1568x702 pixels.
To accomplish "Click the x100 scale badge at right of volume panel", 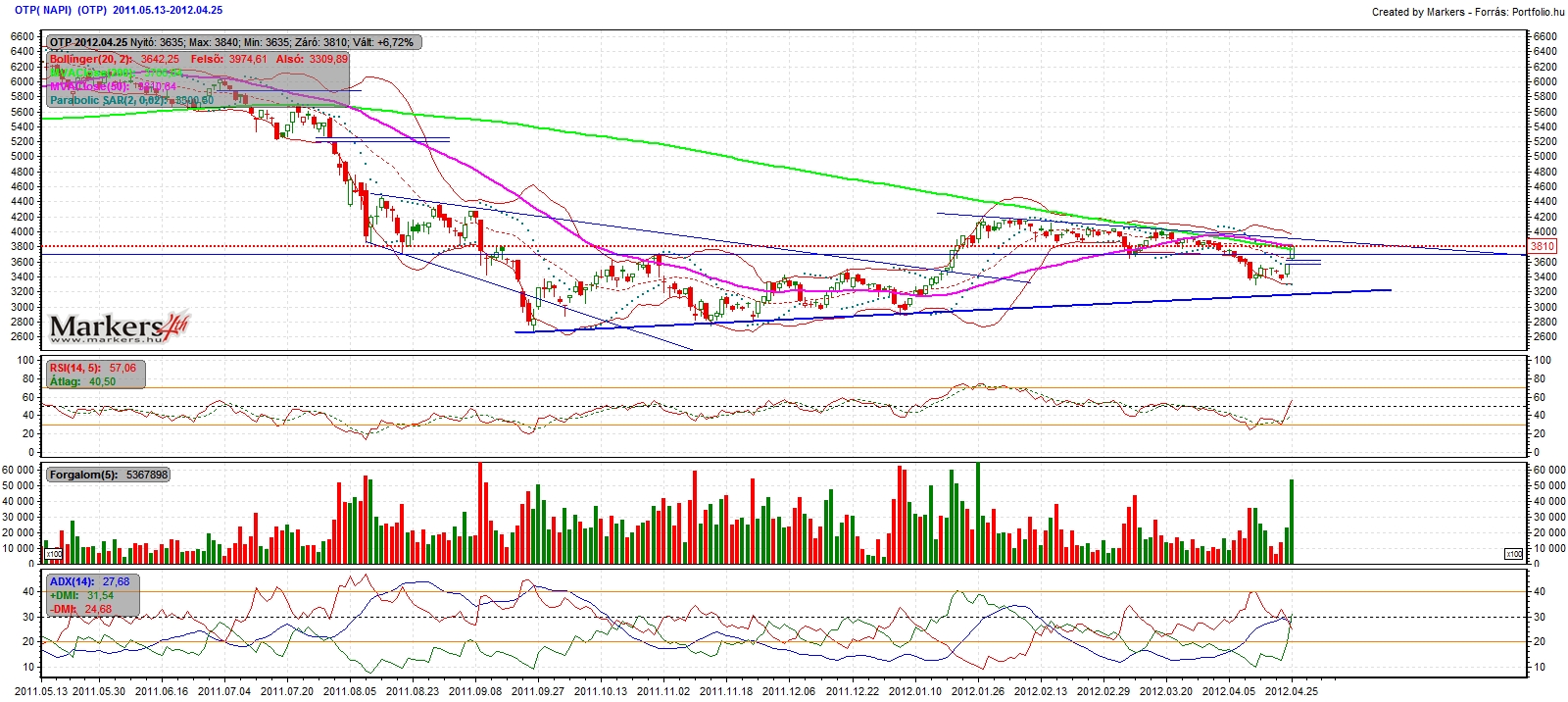I will point(1514,555).
